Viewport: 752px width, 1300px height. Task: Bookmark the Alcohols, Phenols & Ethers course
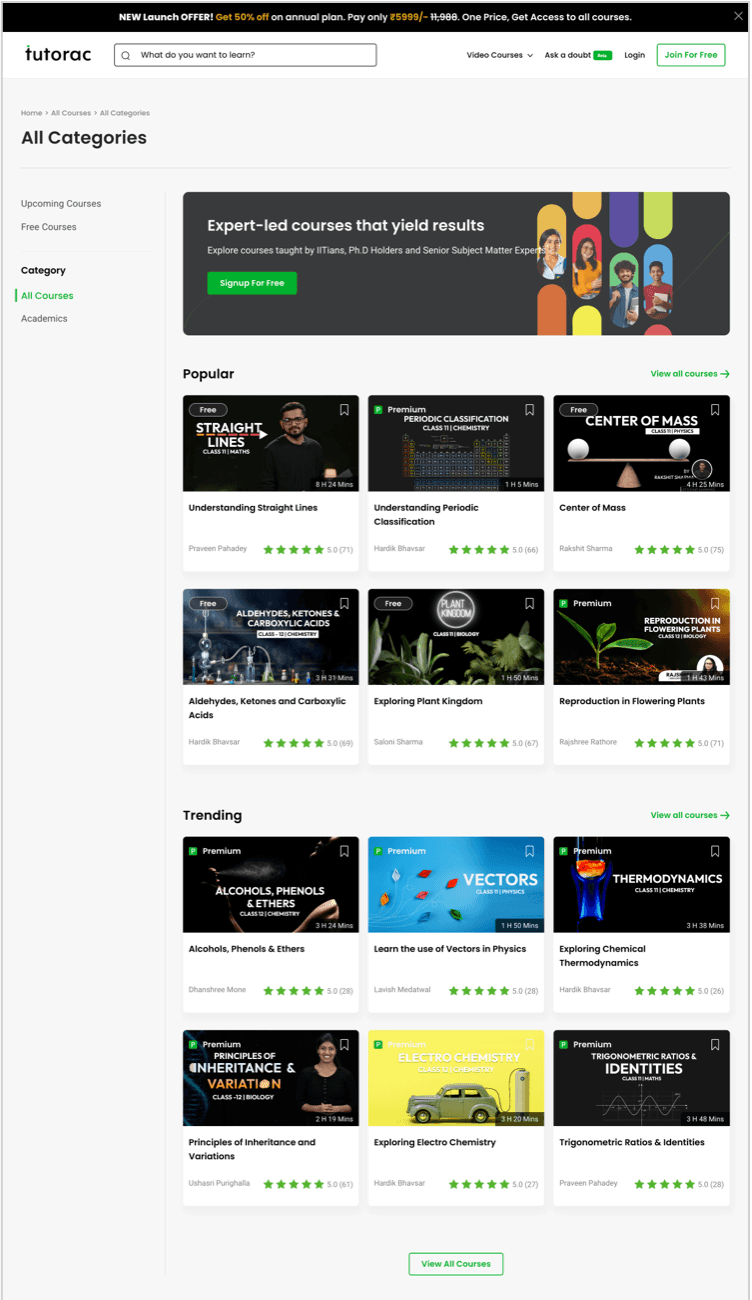pos(344,851)
